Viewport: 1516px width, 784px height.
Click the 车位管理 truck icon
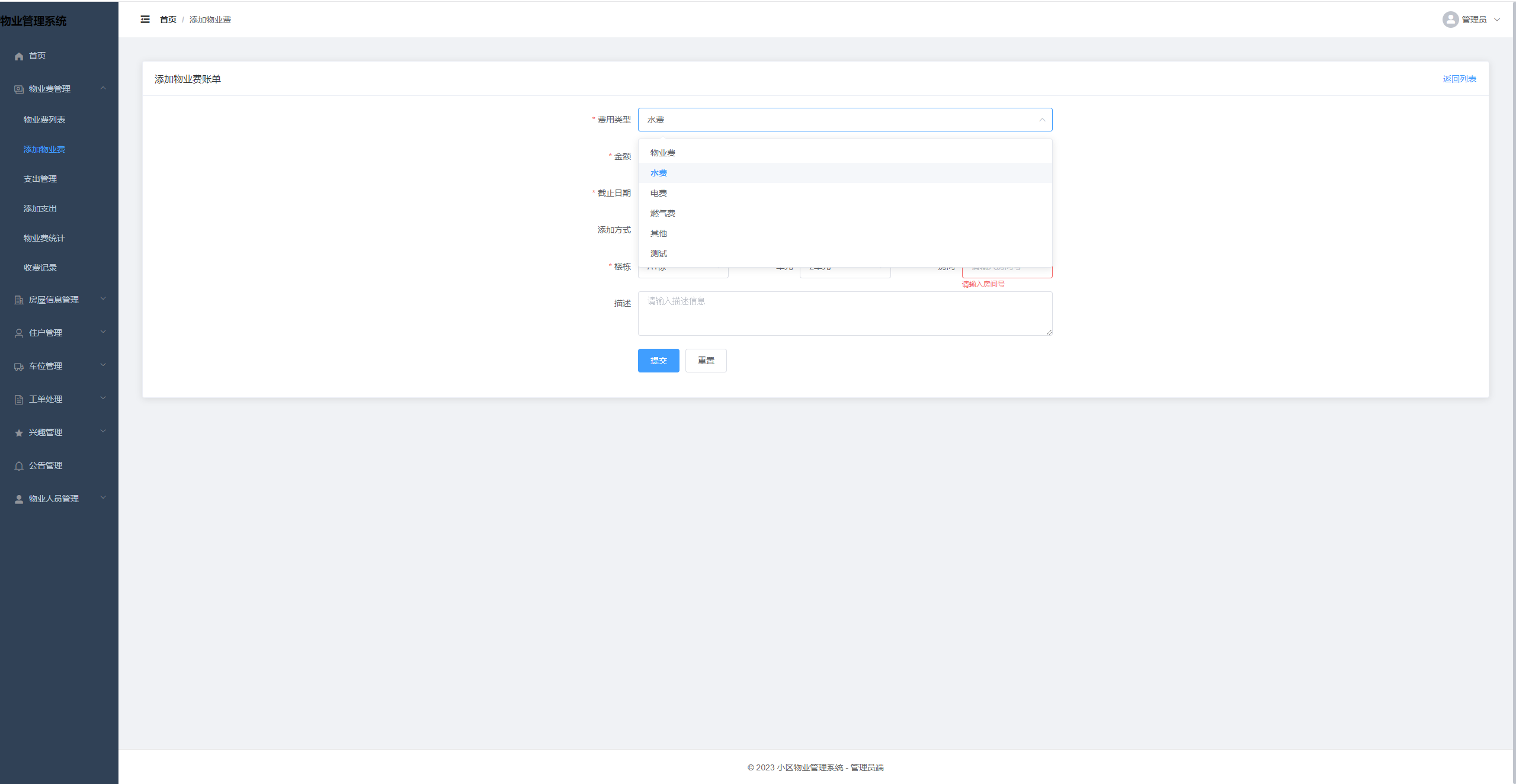point(19,367)
